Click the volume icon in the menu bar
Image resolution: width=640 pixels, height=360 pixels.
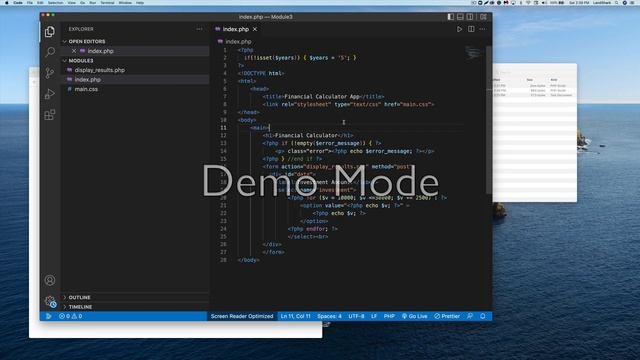click(x=544, y=2)
